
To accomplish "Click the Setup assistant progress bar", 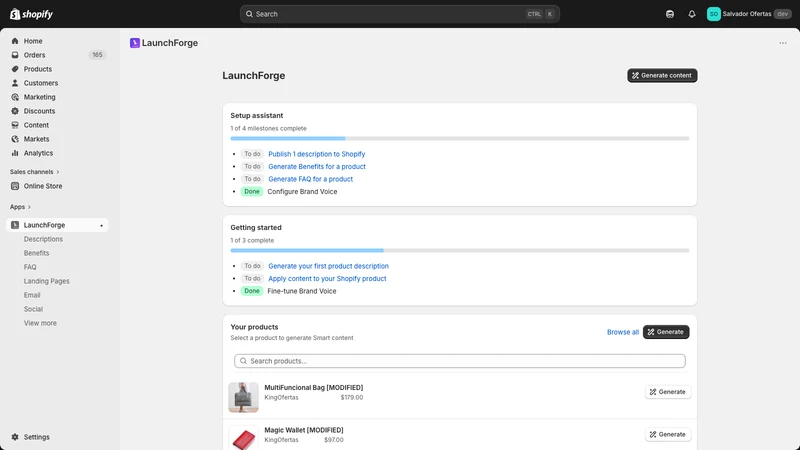I will [460, 139].
